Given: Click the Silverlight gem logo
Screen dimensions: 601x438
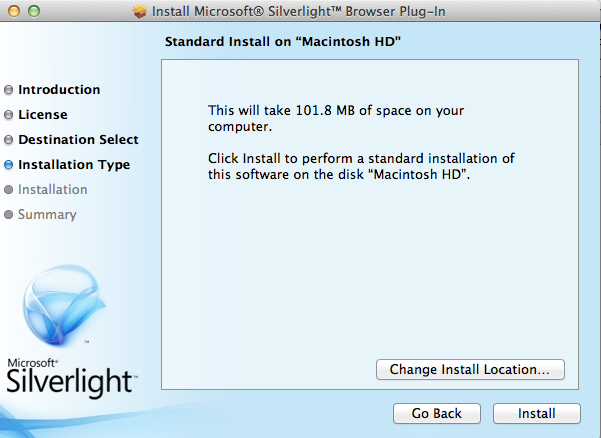Looking at the screenshot, I should (x=63, y=305).
